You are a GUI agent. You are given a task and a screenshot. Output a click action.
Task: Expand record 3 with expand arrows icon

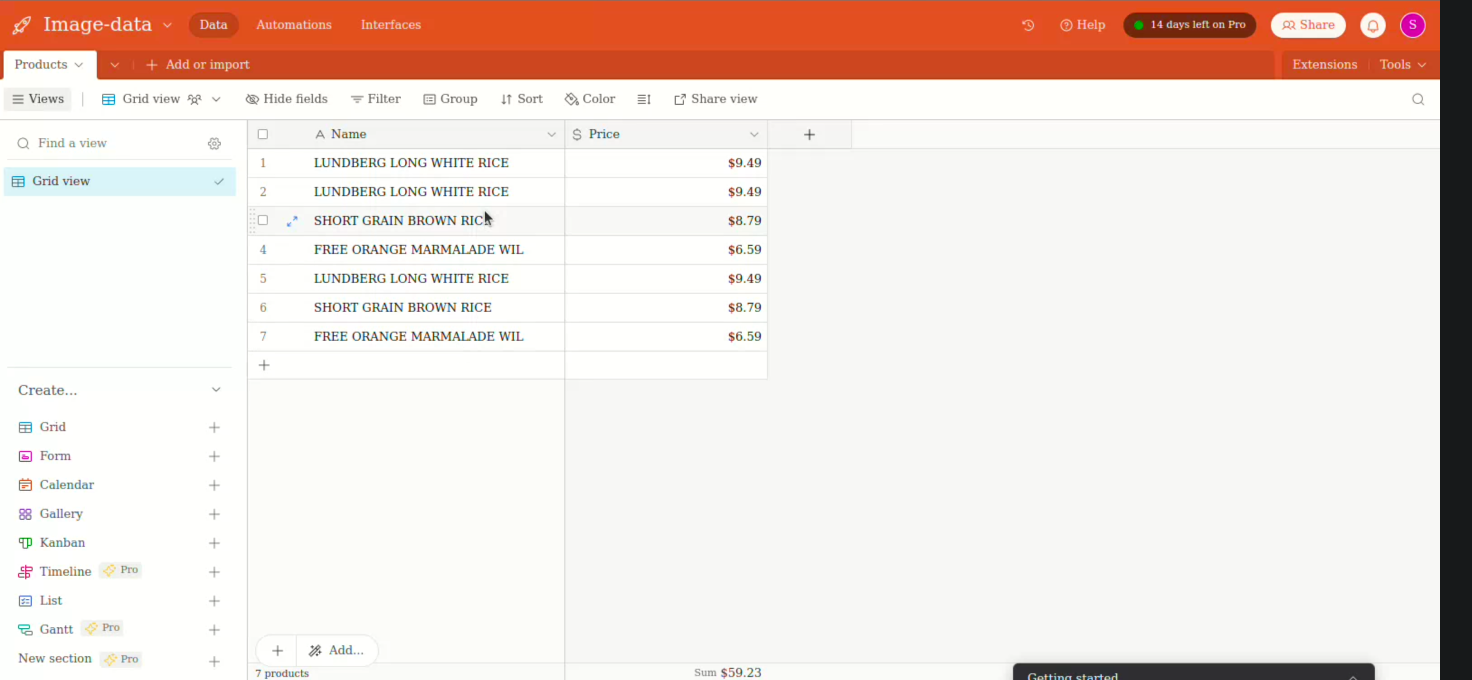click(292, 221)
